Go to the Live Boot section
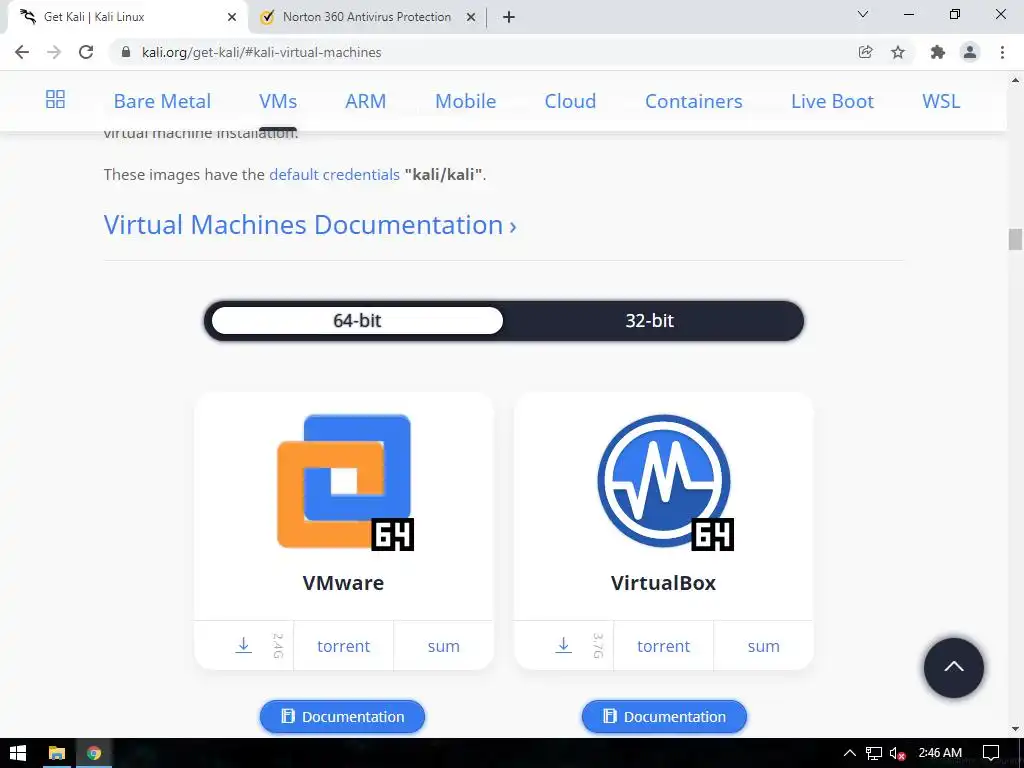Screen dimensions: 1024x768 coord(832,101)
